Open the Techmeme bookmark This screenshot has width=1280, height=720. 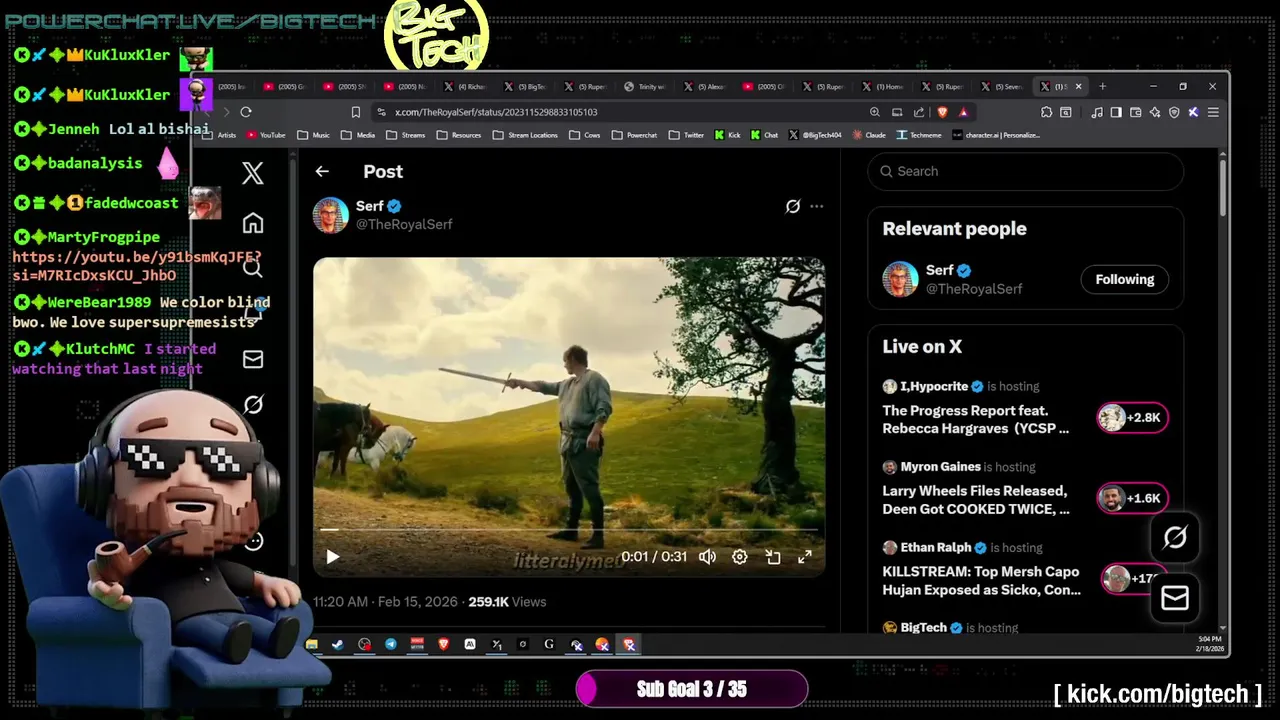[x=919, y=135]
